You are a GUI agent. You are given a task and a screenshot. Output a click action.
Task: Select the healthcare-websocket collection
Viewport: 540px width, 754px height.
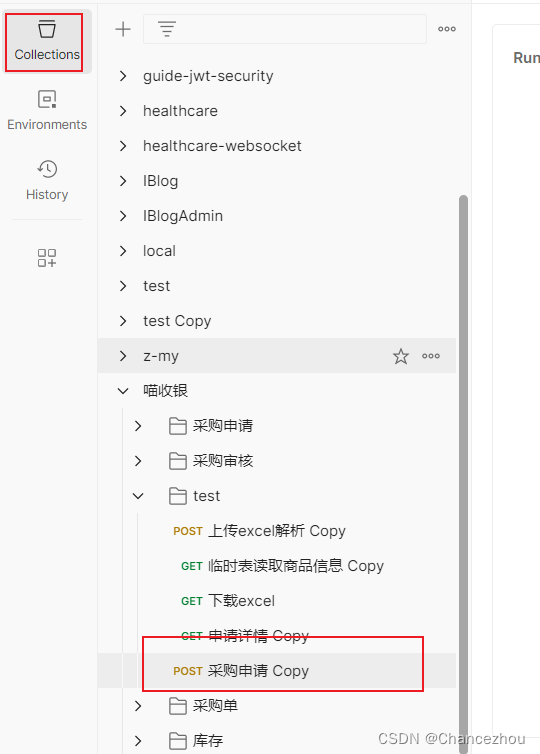click(x=277, y=146)
